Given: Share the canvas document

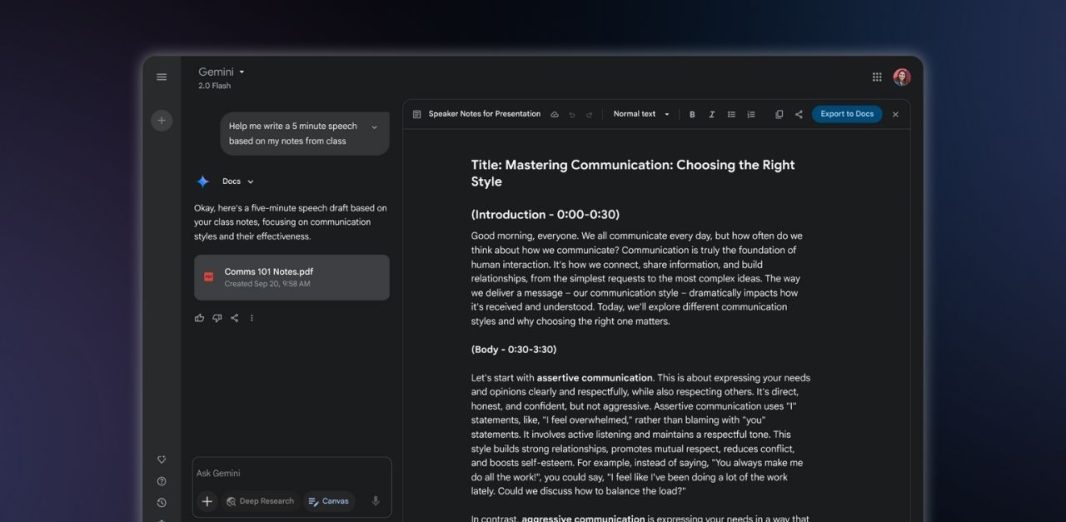Looking at the screenshot, I should click(x=798, y=114).
